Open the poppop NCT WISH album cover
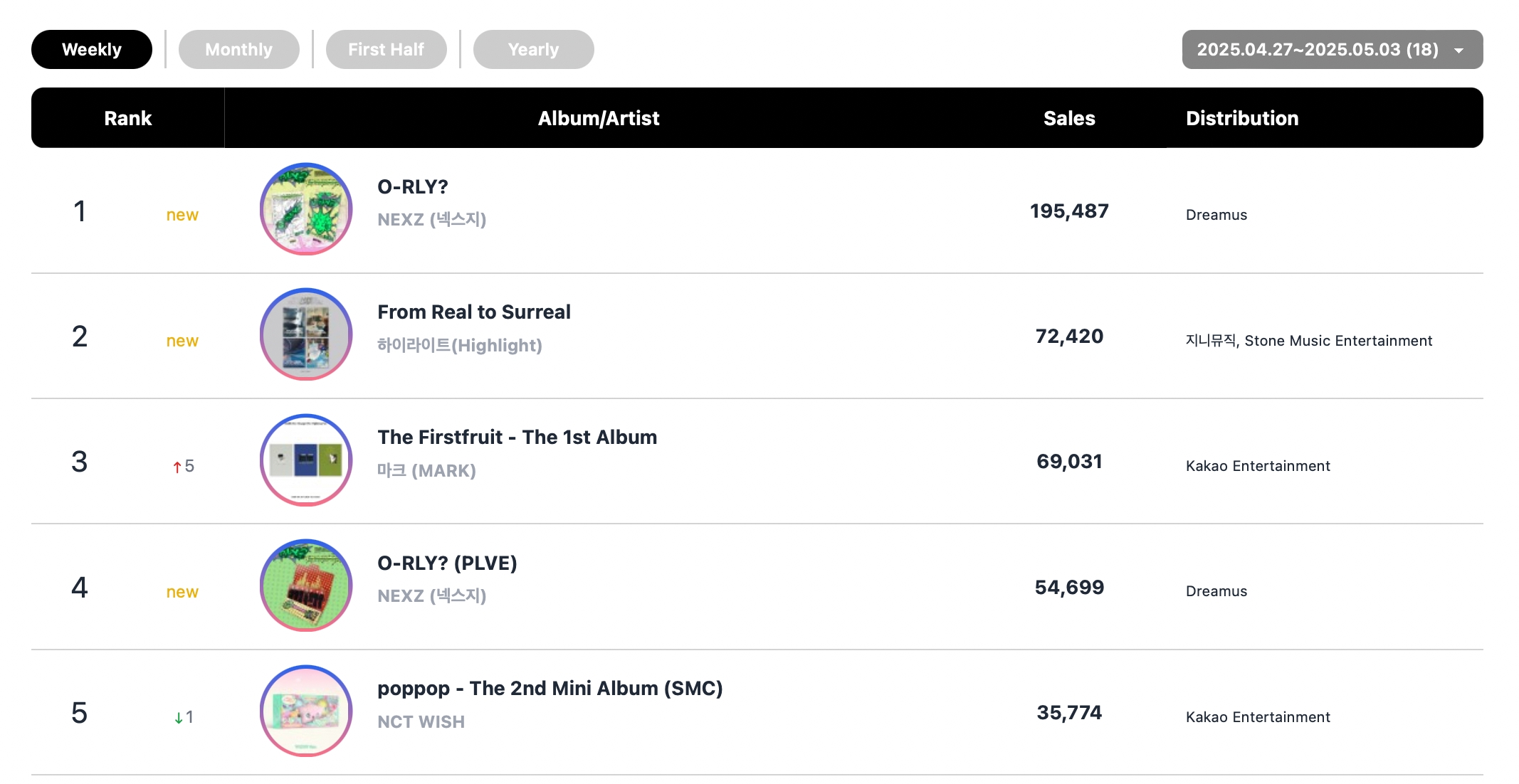1519x784 pixels. pyautogui.click(x=306, y=711)
